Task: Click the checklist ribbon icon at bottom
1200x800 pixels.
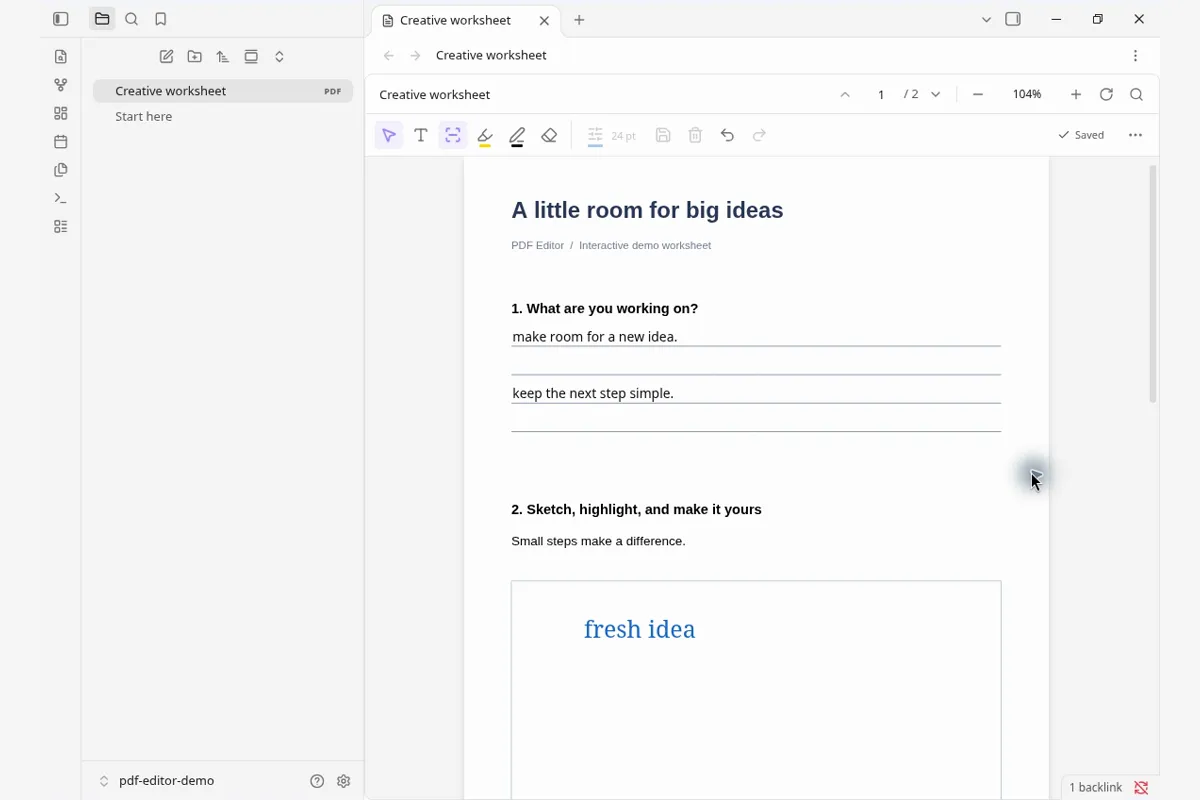Action: pyautogui.click(x=61, y=227)
